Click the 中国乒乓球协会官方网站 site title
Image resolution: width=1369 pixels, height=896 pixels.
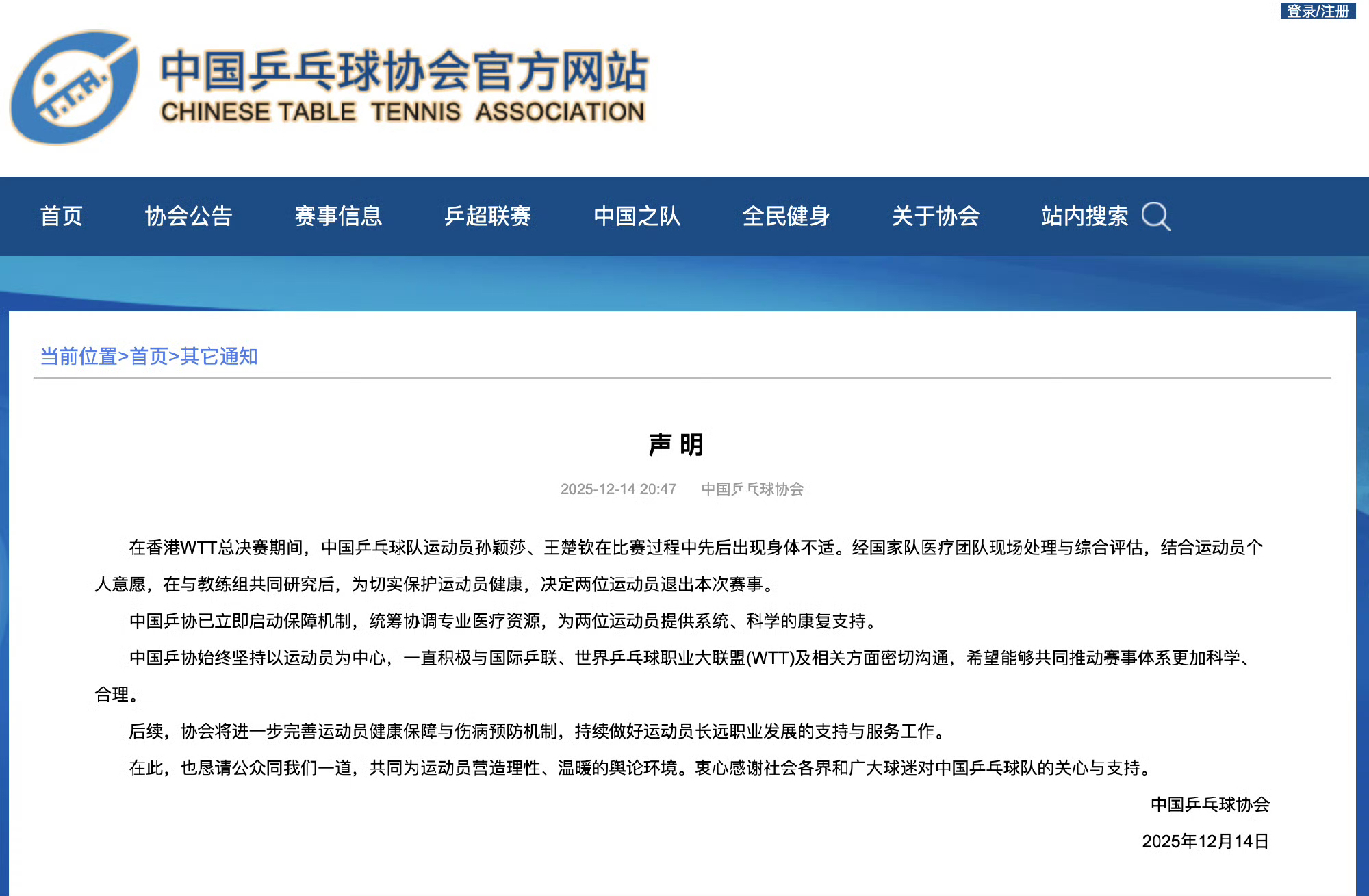pyautogui.click(x=404, y=71)
